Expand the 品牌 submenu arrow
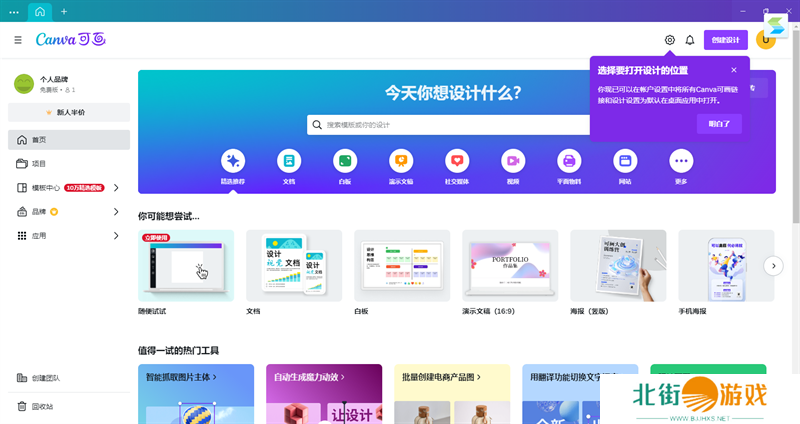The height and width of the screenshot is (424, 800). 116,212
